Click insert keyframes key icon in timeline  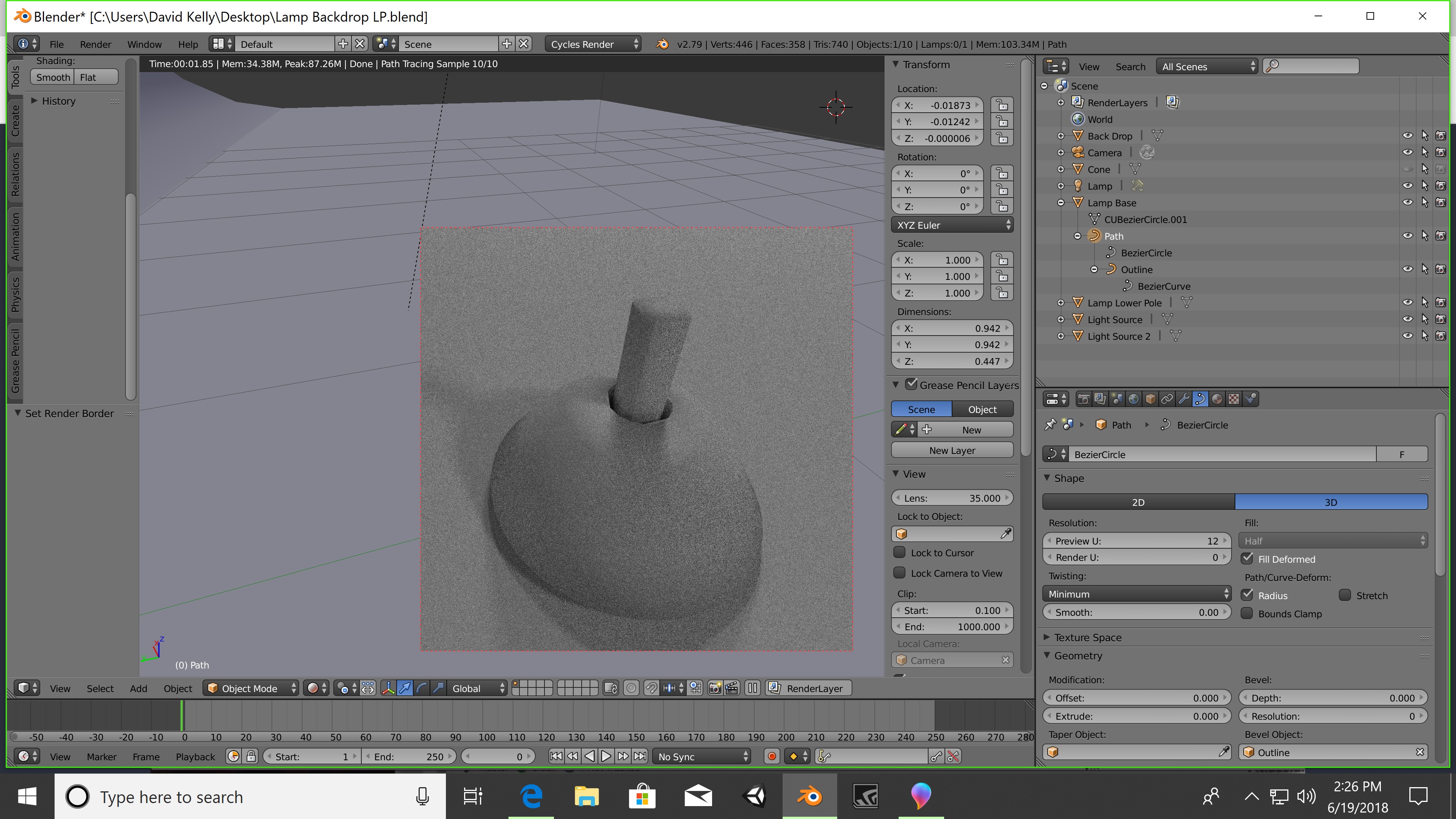click(x=937, y=756)
